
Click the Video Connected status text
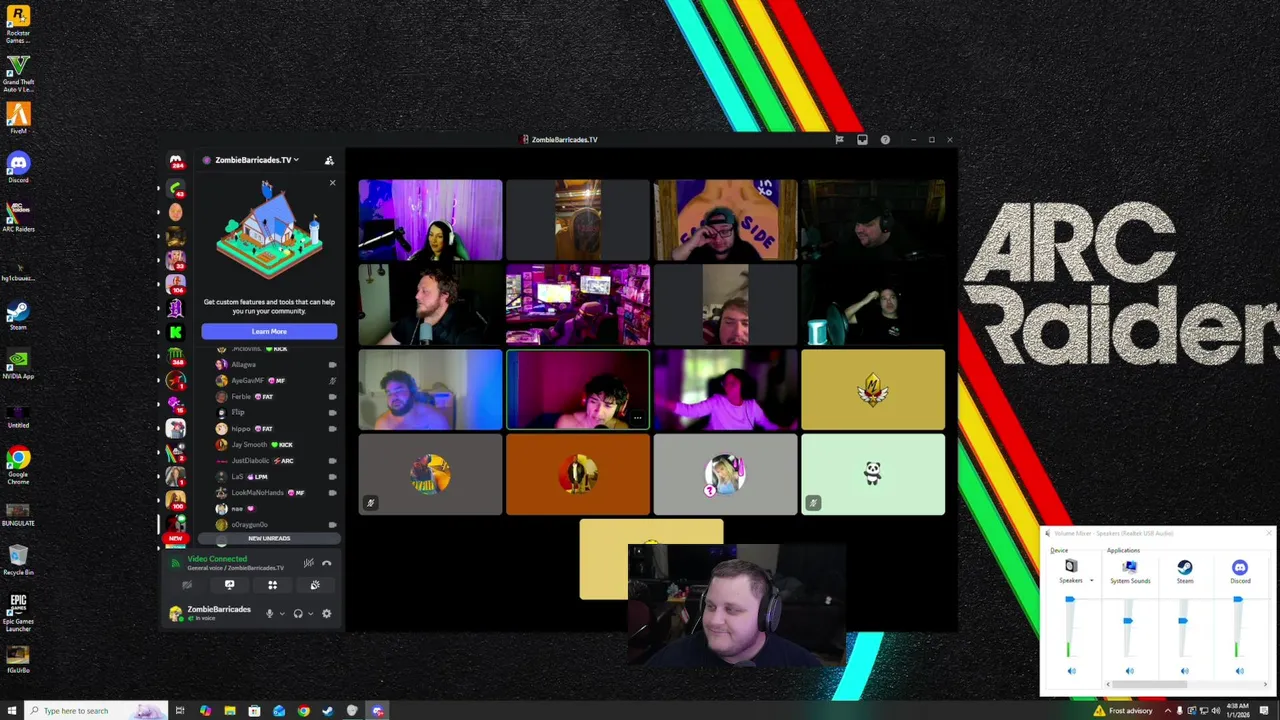tap(217, 559)
